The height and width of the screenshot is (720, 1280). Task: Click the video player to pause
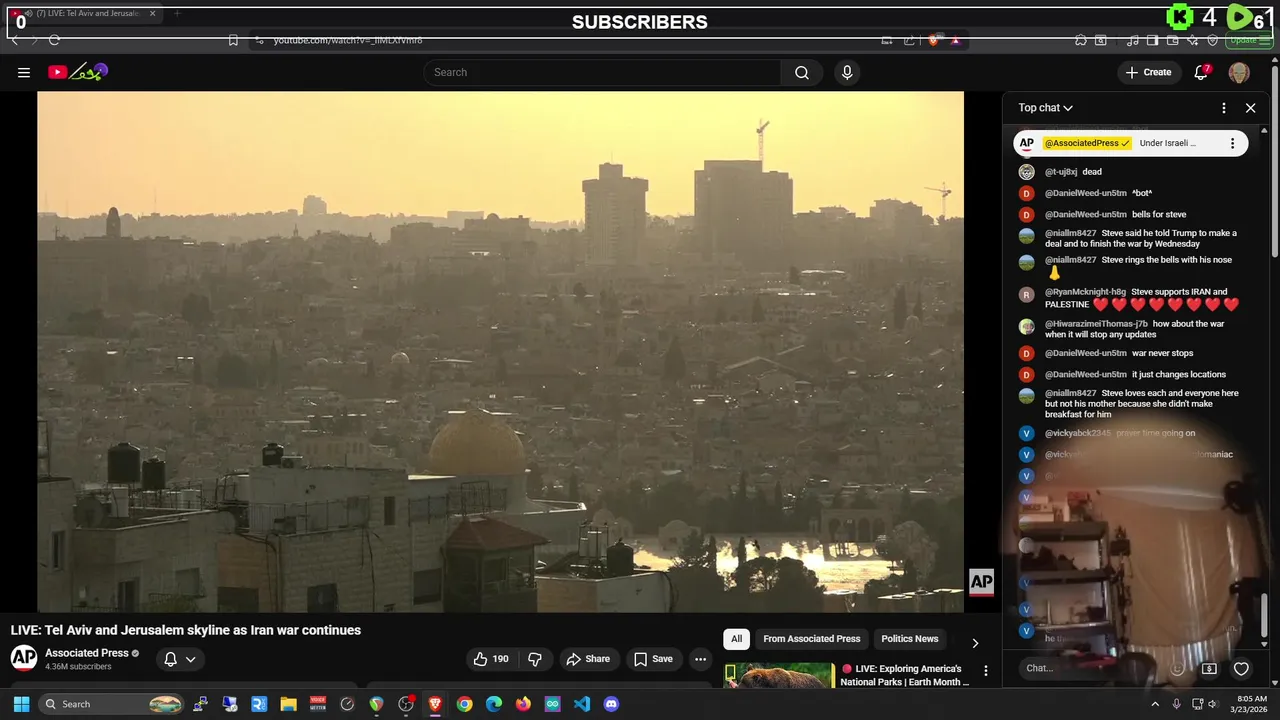point(500,351)
